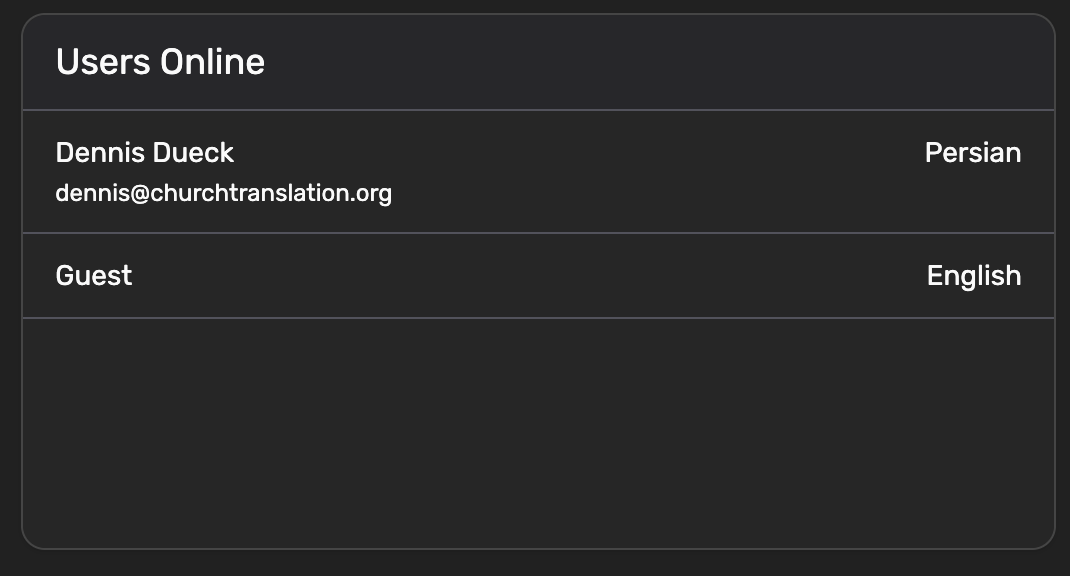
Task: Open the Dennis Dueck user row
Action: (x=538, y=172)
